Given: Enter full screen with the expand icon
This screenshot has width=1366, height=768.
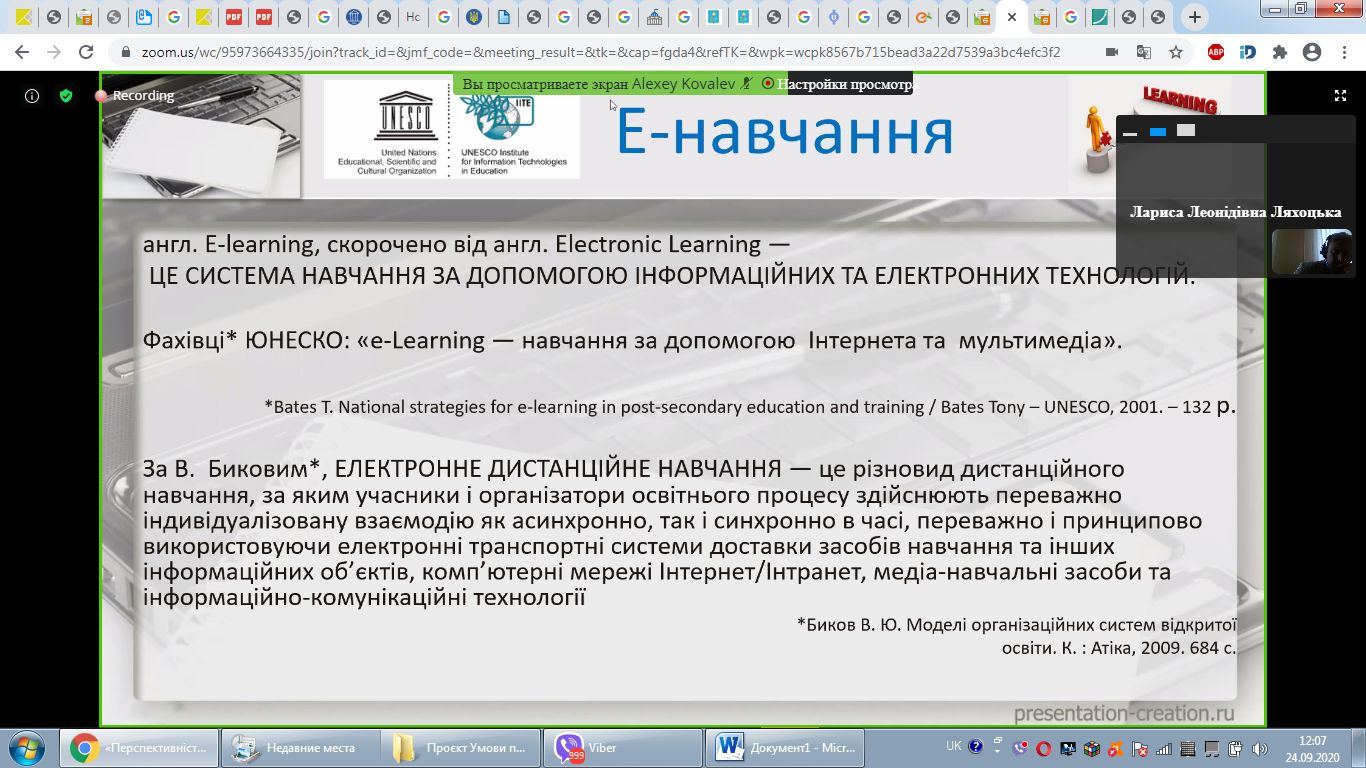Looking at the screenshot, I should click(x=1340, y=96).
